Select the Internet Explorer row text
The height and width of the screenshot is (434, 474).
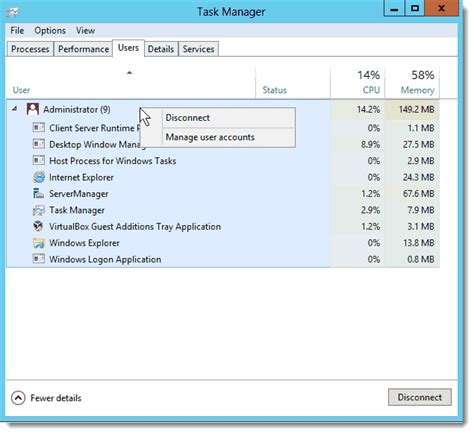(81, 177)
